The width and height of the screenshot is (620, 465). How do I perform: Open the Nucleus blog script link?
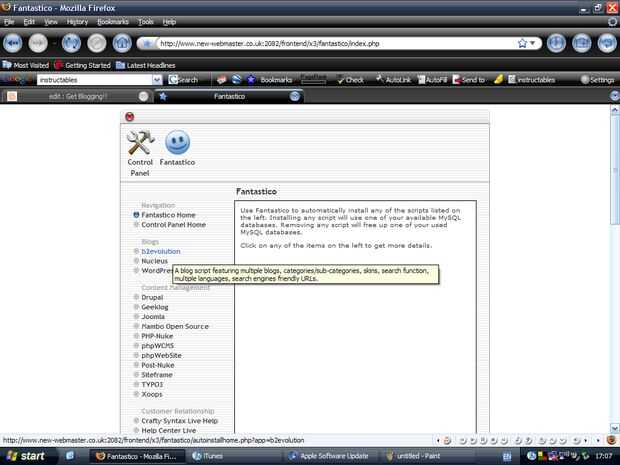coord(155,261)
